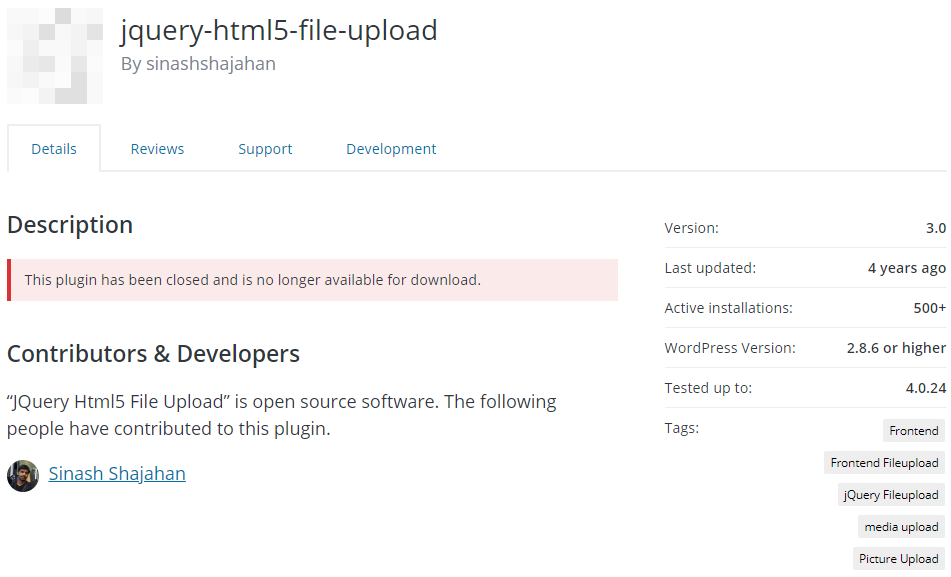Click the "WordPress Version:" label
This screenshot has width=951, height=577.
click(x=730, y=348)
